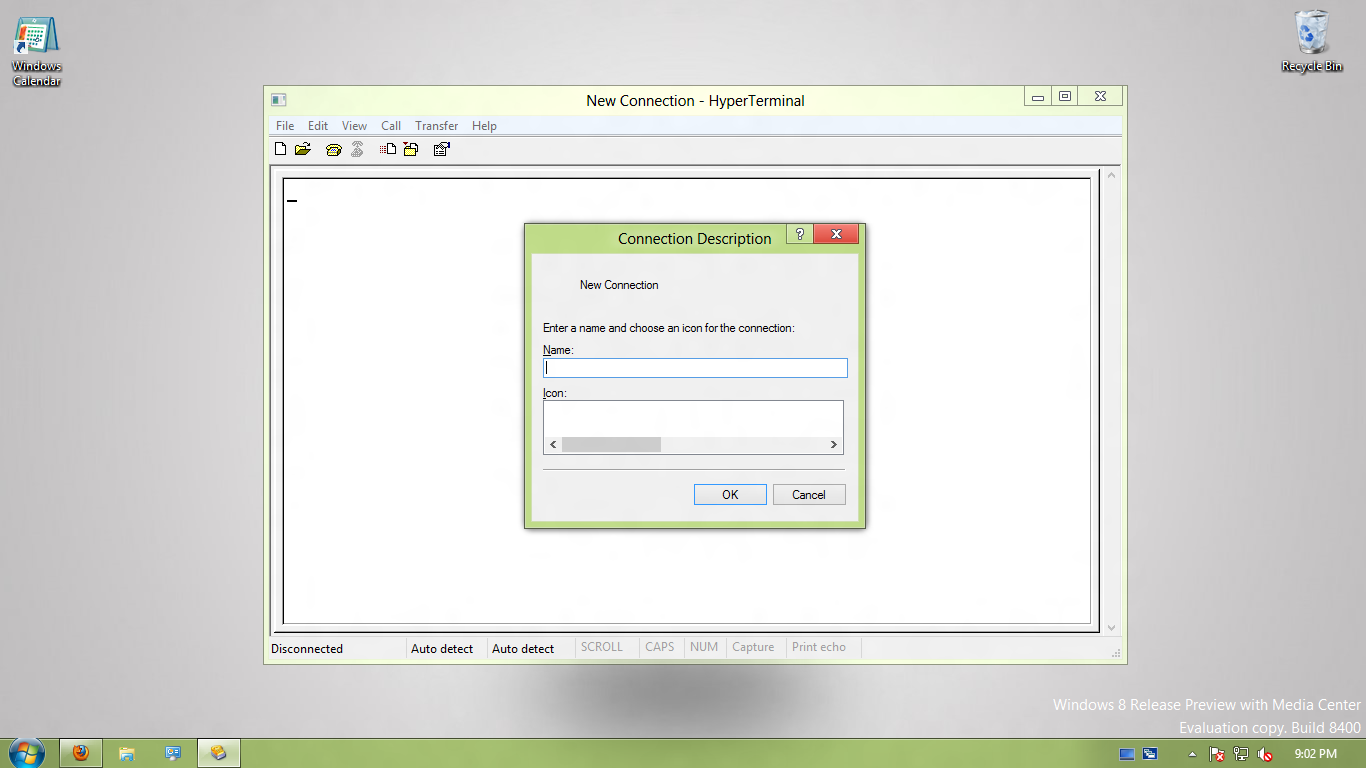Click the terminal window scroll down arrow
Image resolution: width=1366 pixels, height=768 pixels.
(1111, 627)
